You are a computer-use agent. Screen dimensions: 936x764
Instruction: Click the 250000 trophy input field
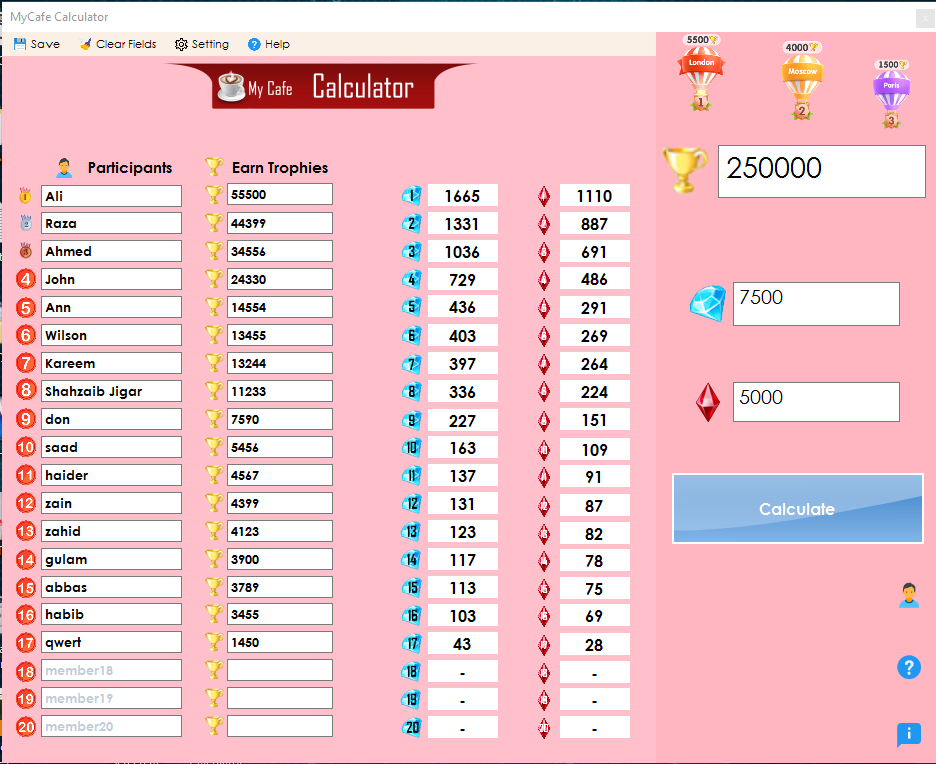click(820, 171)
